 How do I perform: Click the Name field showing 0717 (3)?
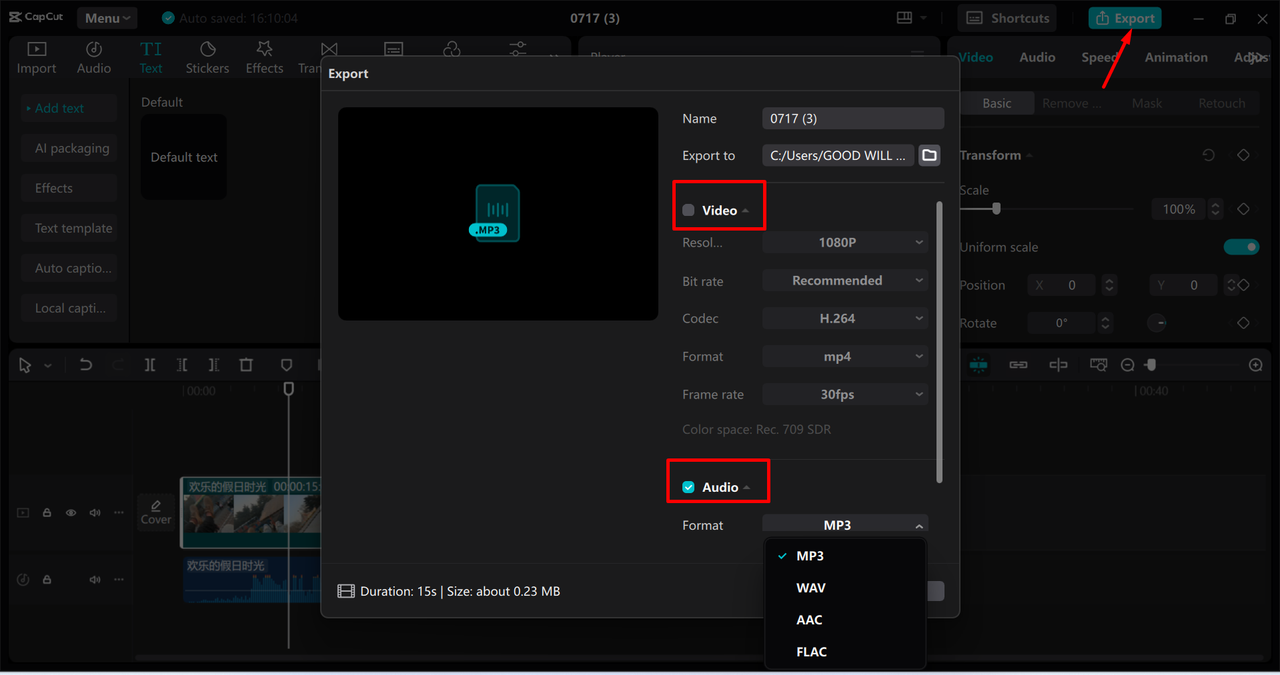pos(853,118)
